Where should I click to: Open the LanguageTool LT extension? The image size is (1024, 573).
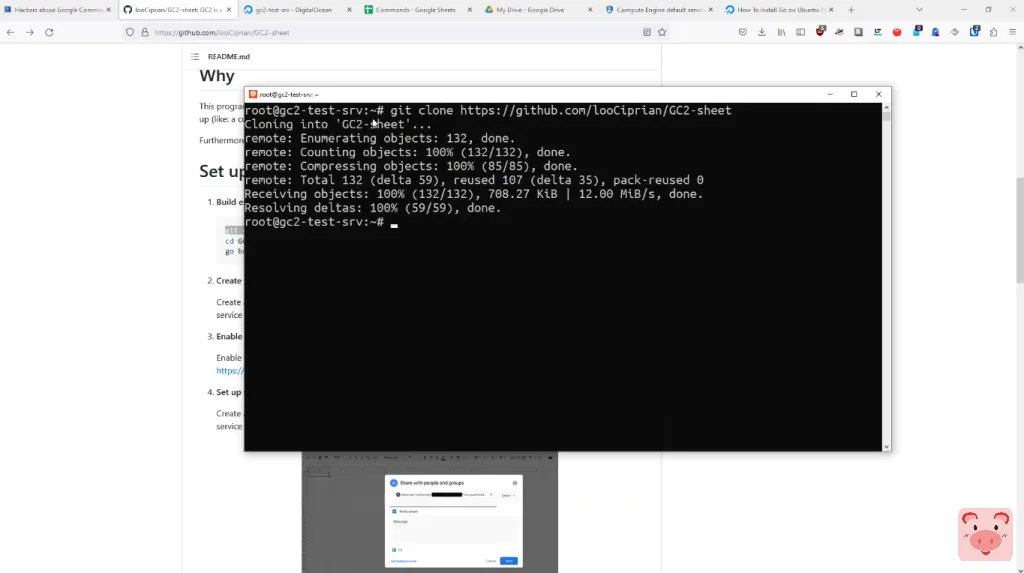coord(878,32)
